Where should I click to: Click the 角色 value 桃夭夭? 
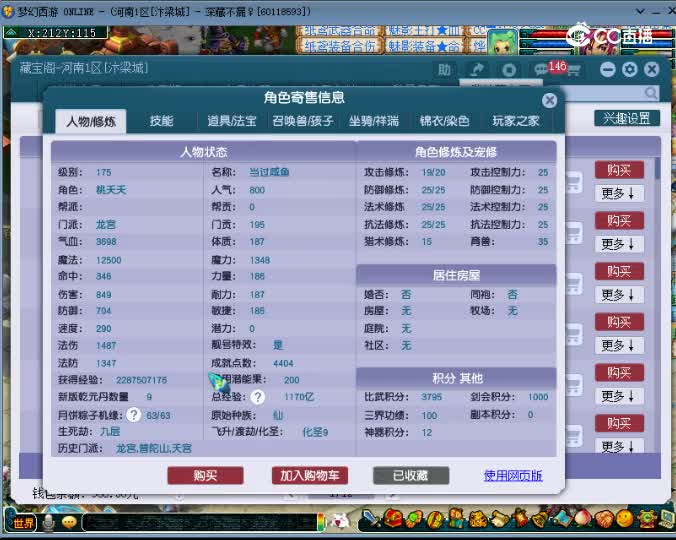[x=111, y=190]
